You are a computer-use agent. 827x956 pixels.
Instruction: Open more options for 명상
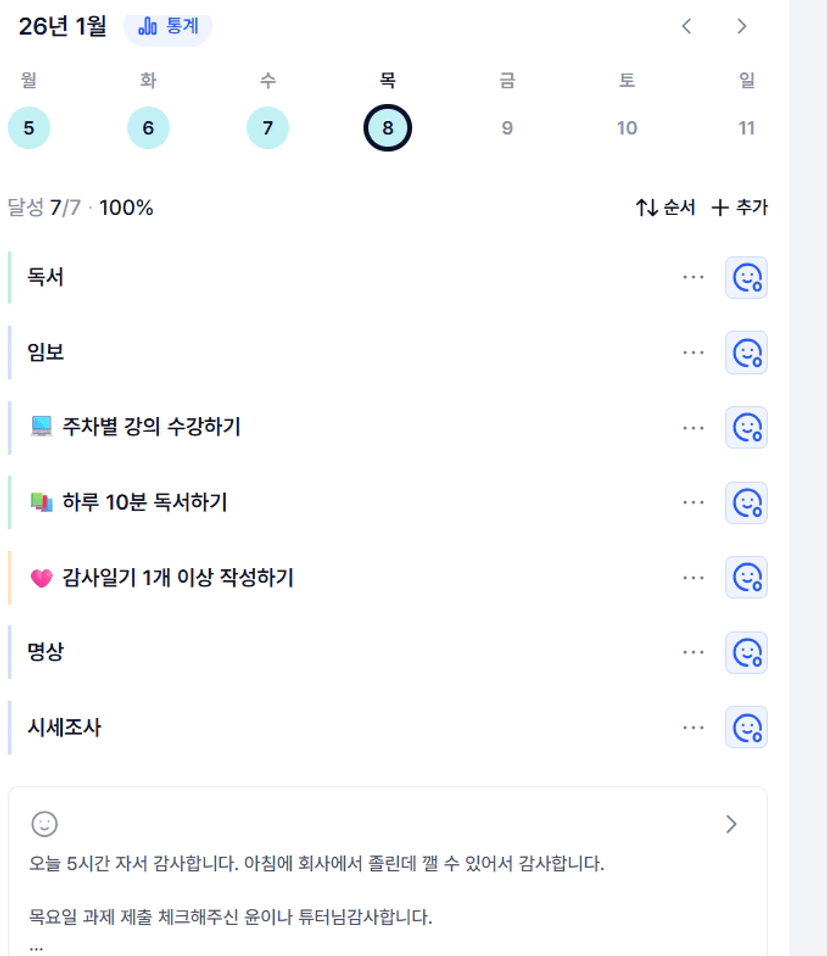click(693, 652)
